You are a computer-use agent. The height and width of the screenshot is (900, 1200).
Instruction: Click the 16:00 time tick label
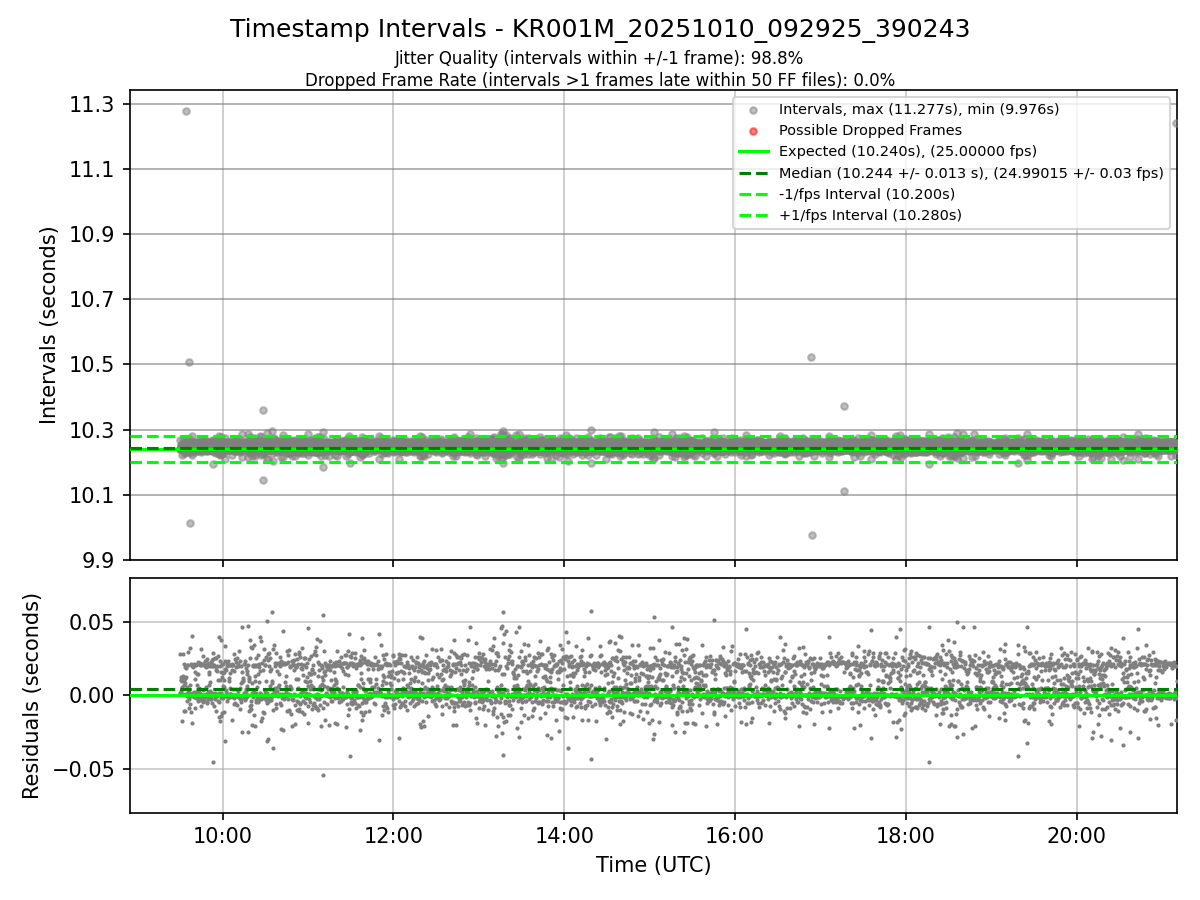pyautogui.click(x=735, y=834)
